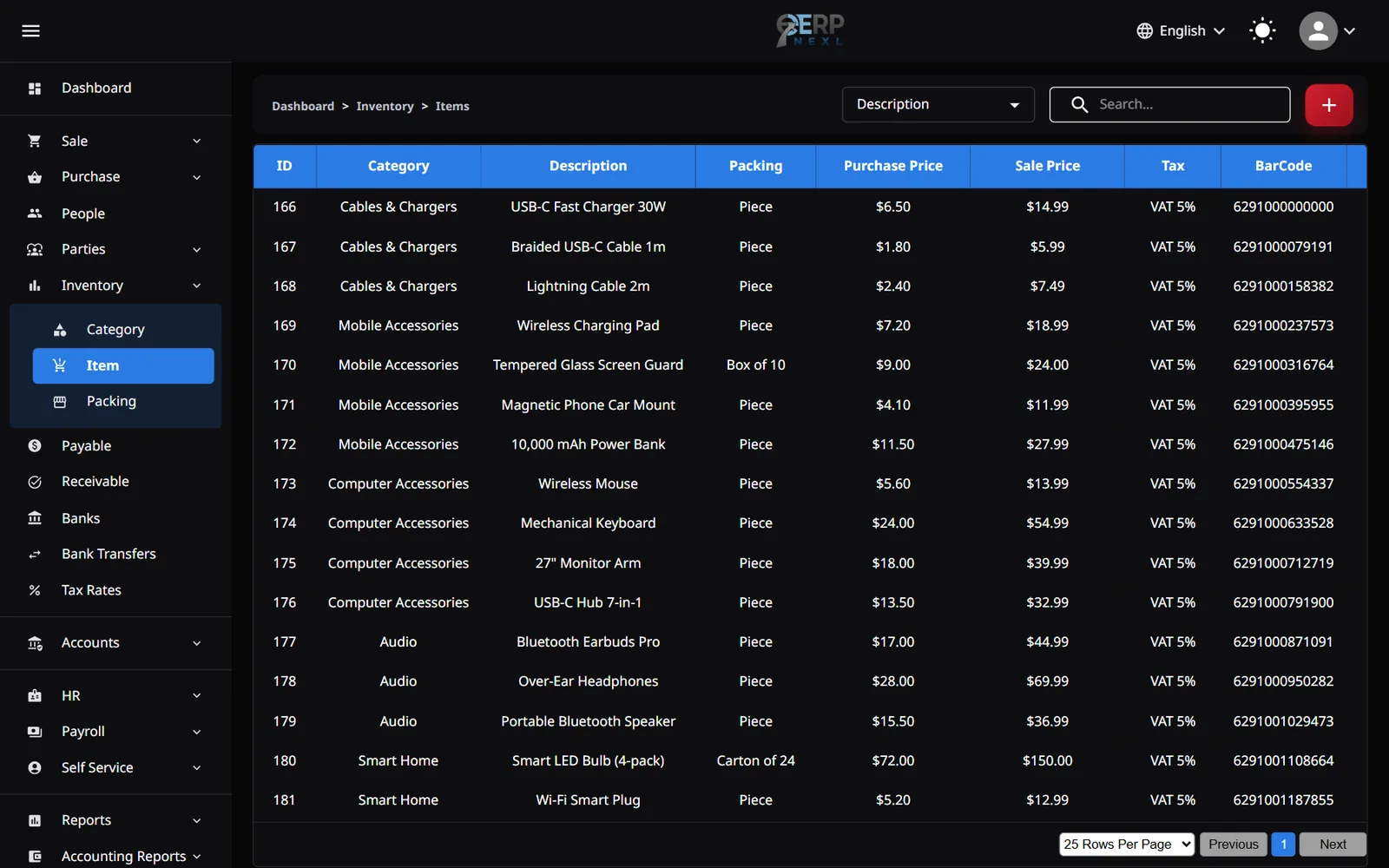Open the hamburger menu icon
The image size is (1389, 868).
point(30,31)
